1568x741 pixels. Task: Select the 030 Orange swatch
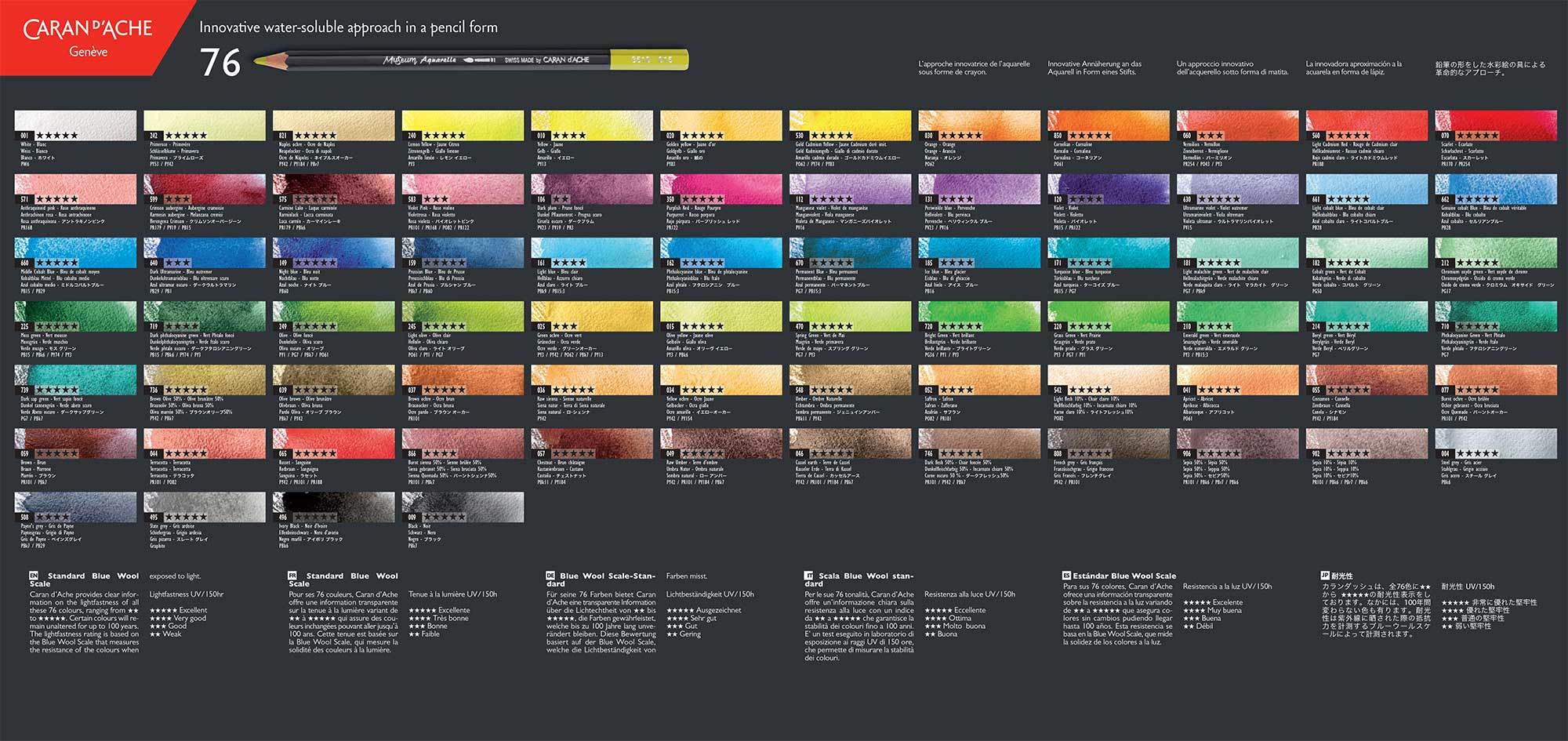[x=979, y=125]
